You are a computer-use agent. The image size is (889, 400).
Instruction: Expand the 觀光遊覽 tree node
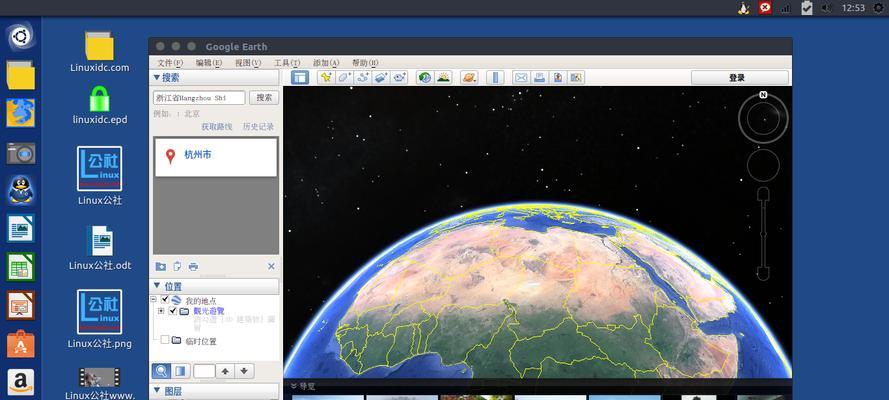pyautogui.click(x=161, y=310)
